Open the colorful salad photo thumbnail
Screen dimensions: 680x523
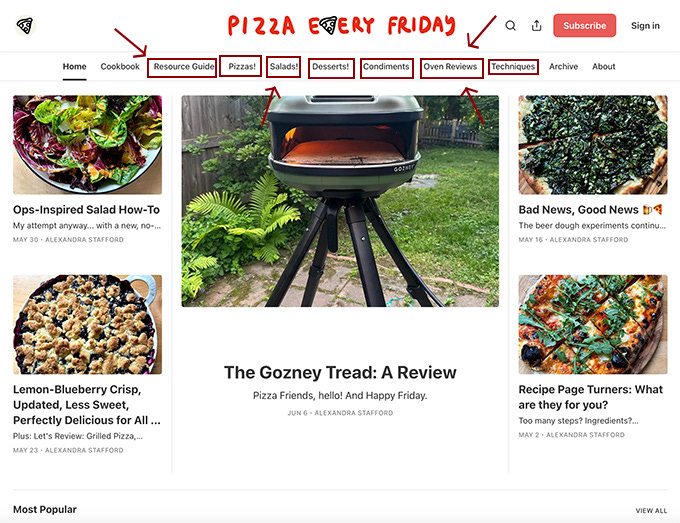tap(88, 145)
